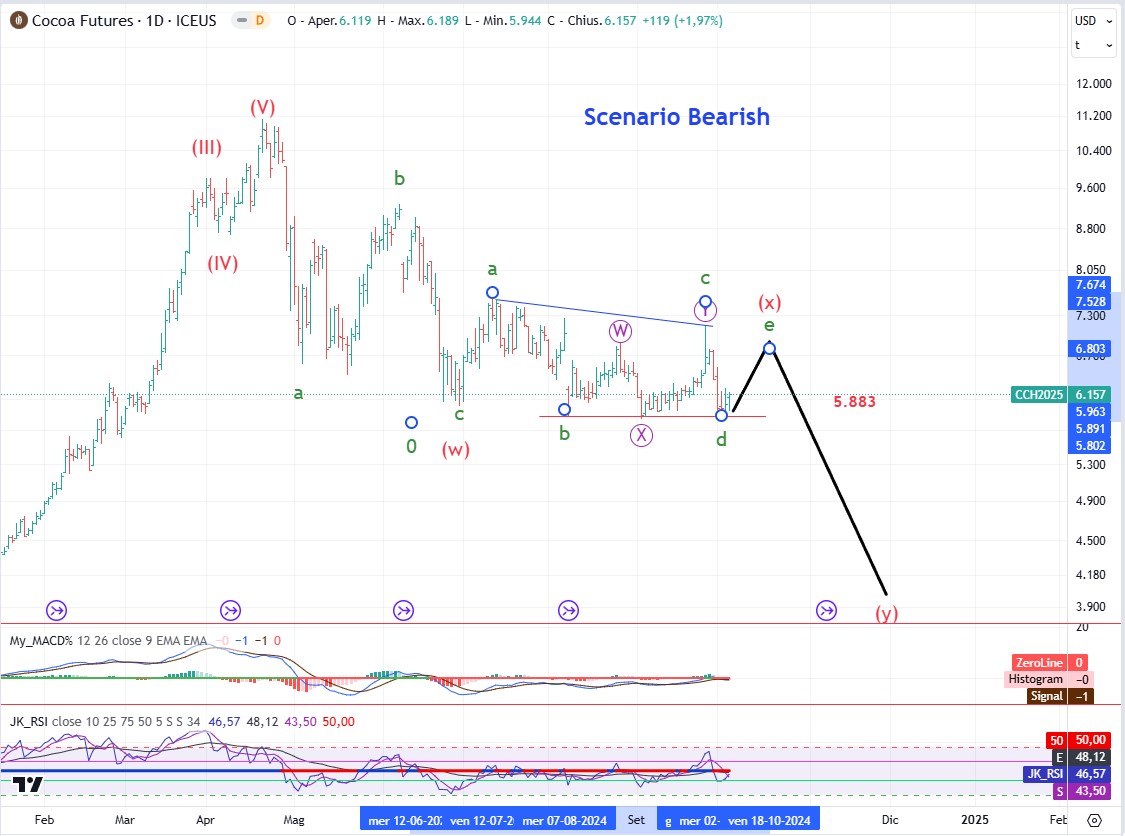Click the 'ven 18-10-2024' date label

pos(769,820)
